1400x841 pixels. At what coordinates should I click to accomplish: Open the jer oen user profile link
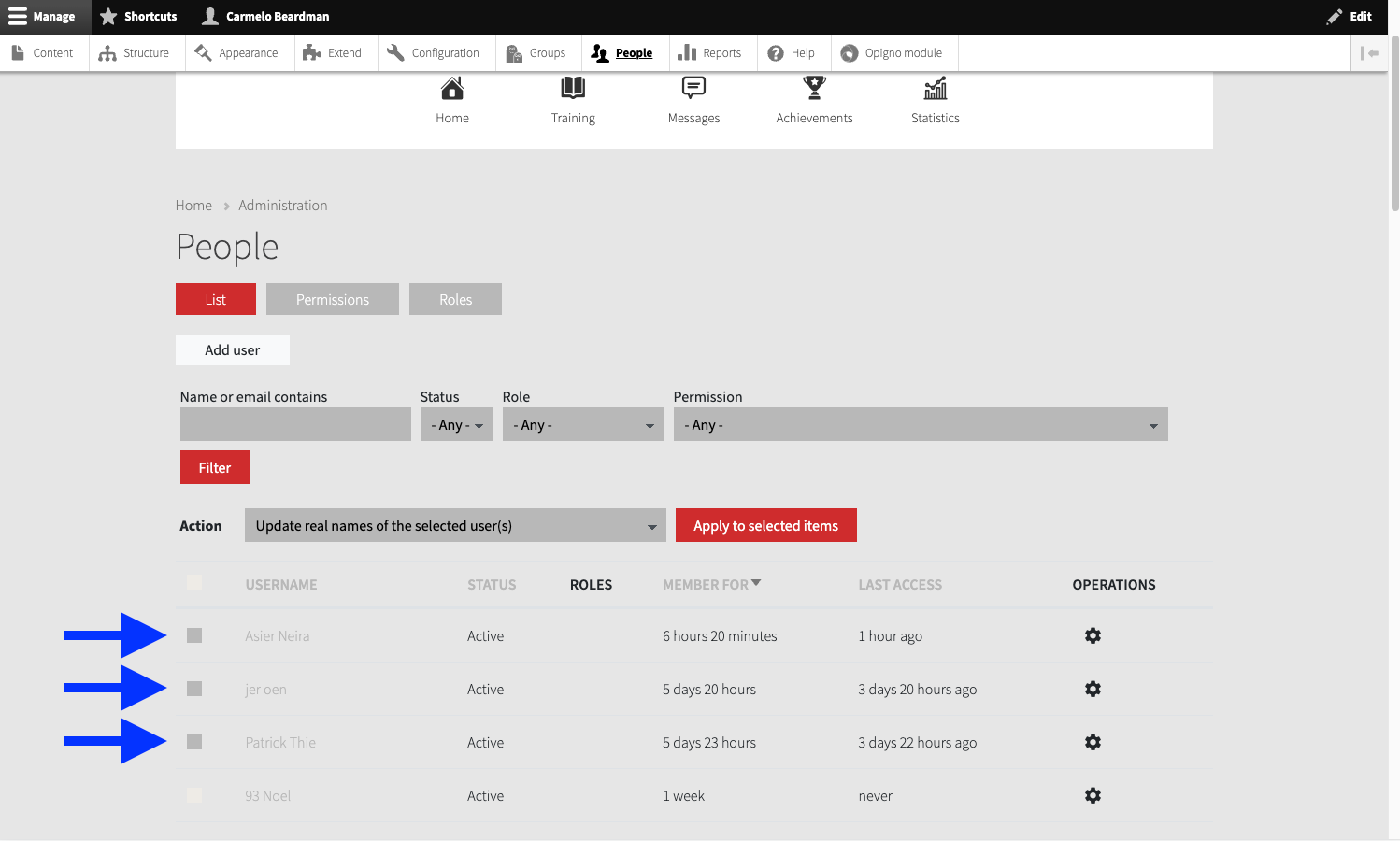(x=266, y=690)
